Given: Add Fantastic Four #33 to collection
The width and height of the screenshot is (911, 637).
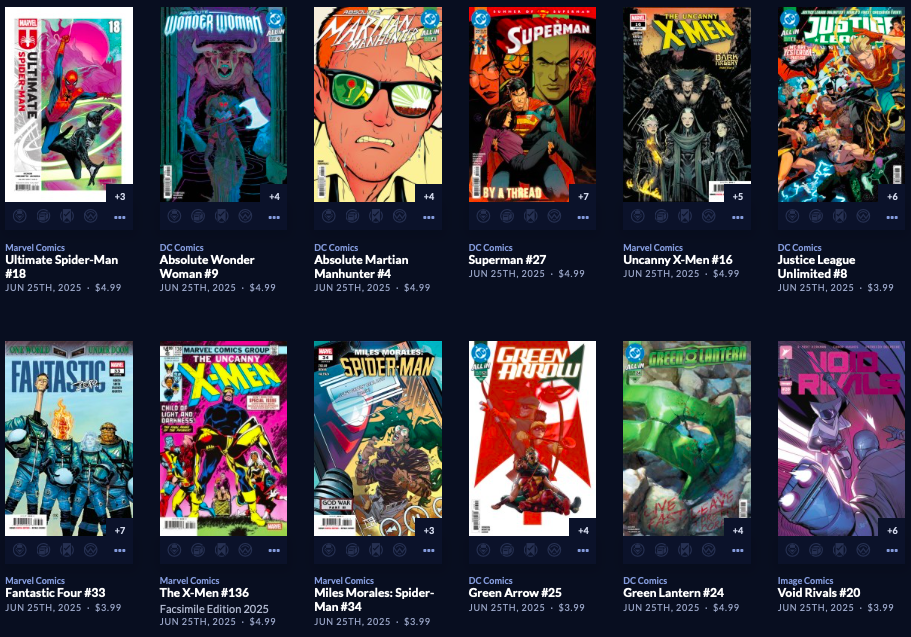Looking at the screenshot, I should click(44, 550).
